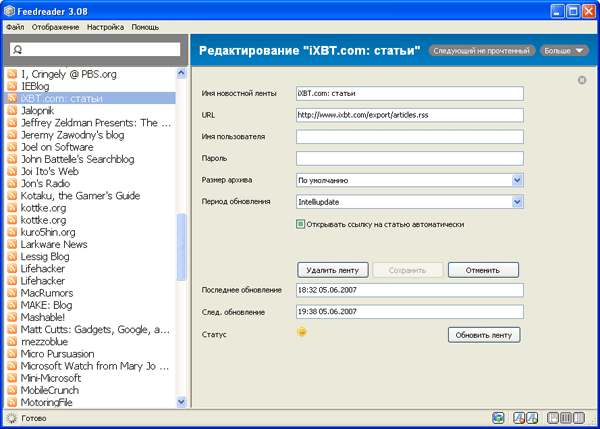Click the increase font size icon
Screen dimensions: 600x429
click(x=532, y=418)
